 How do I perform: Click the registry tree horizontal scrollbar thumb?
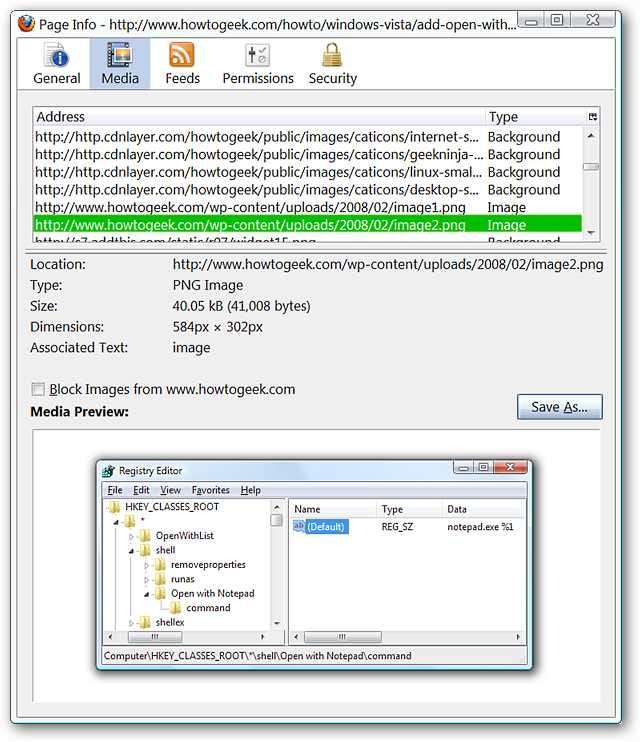(155, 637)
